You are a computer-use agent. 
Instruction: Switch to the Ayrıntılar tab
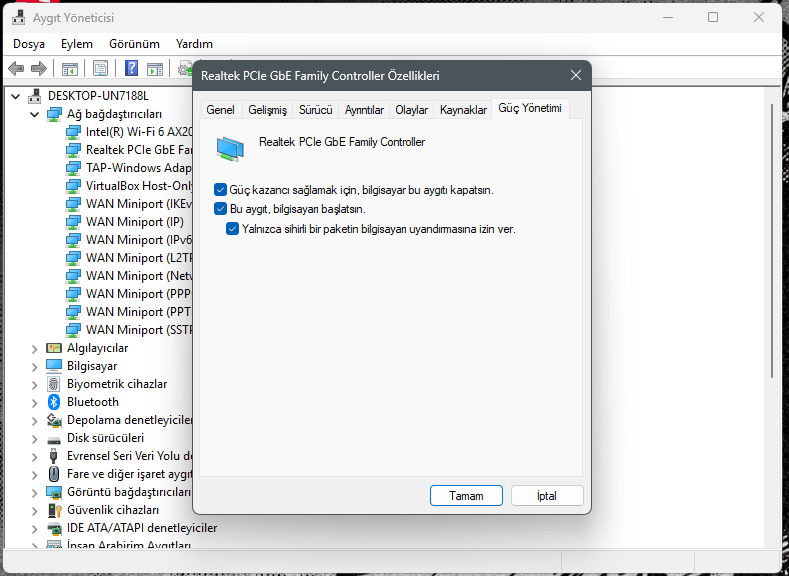coord(364,110)
